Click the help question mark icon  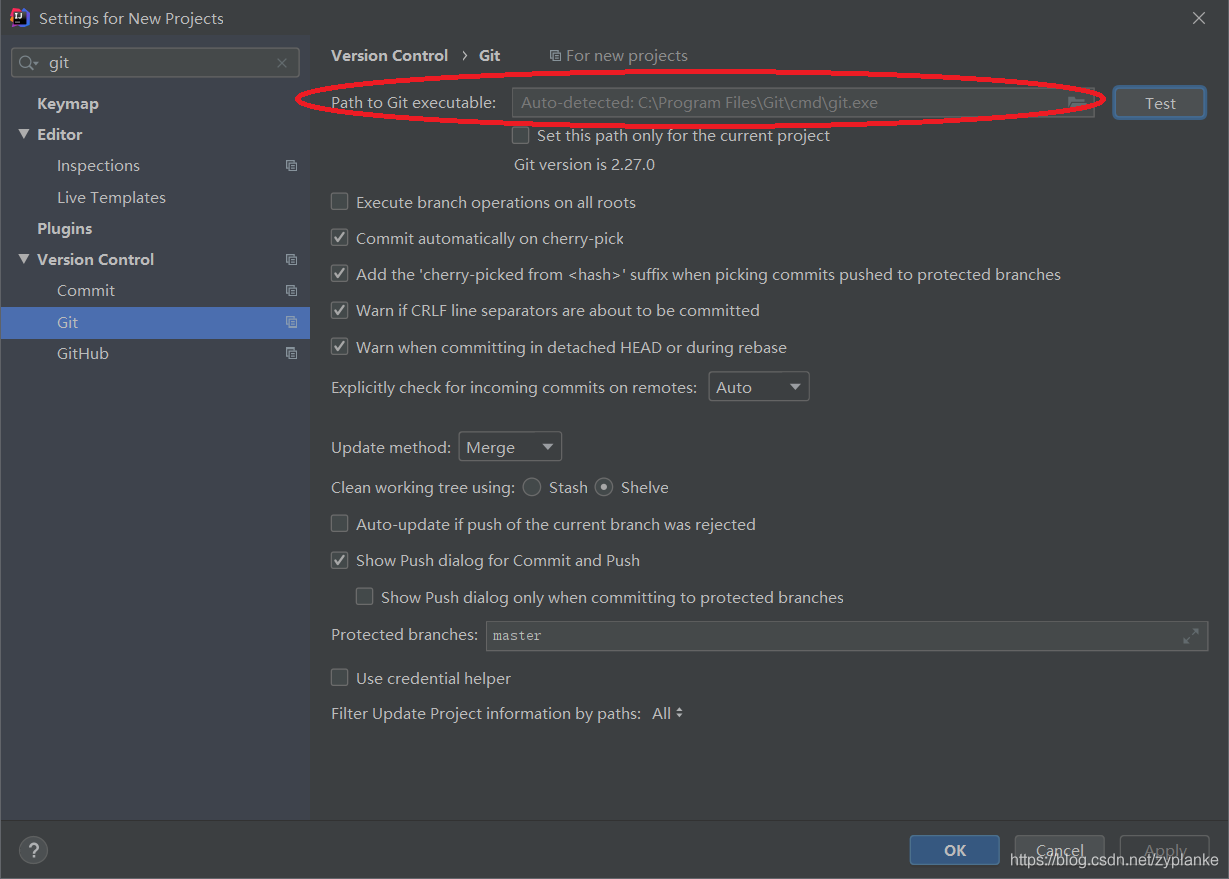point(33,850)
